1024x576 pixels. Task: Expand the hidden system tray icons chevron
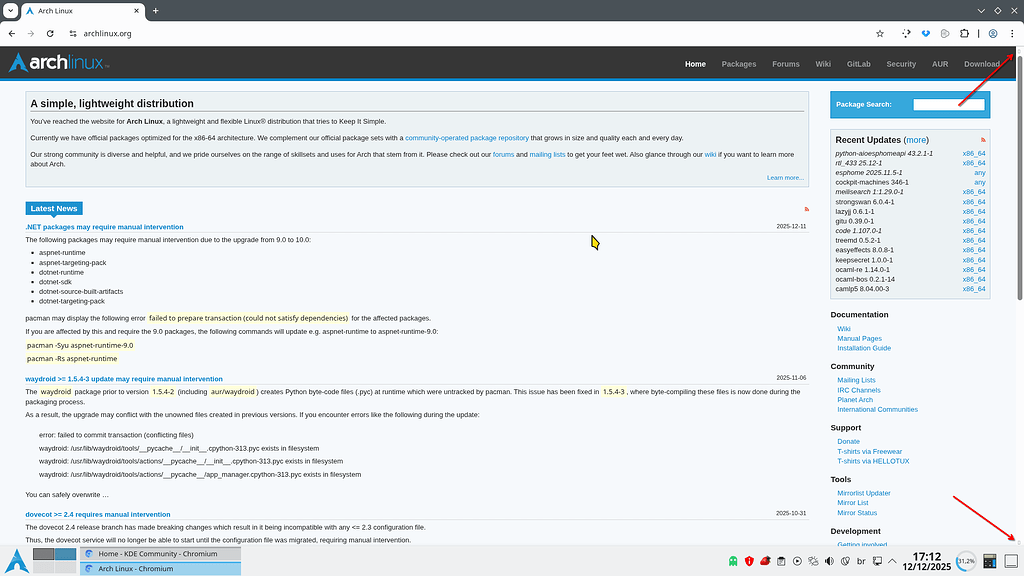pyautogui.click(x=891, y=560)
